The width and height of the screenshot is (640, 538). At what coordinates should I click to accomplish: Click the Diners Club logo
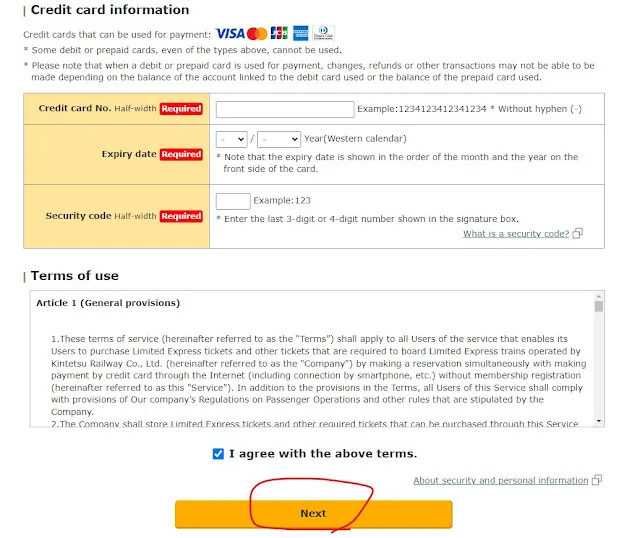[323, 34]
